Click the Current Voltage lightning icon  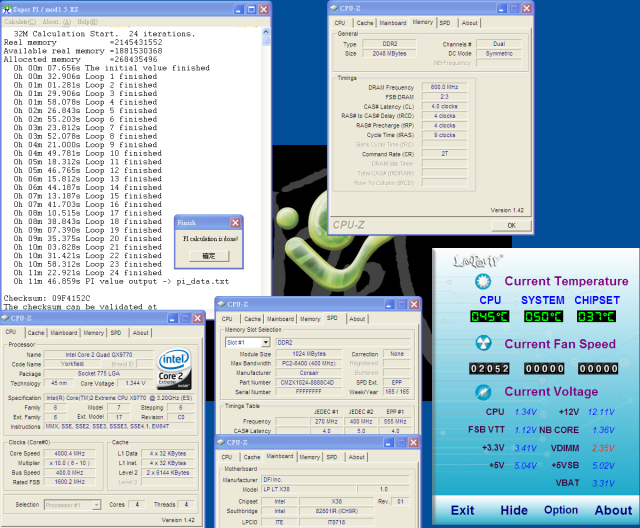pos(483,392)
